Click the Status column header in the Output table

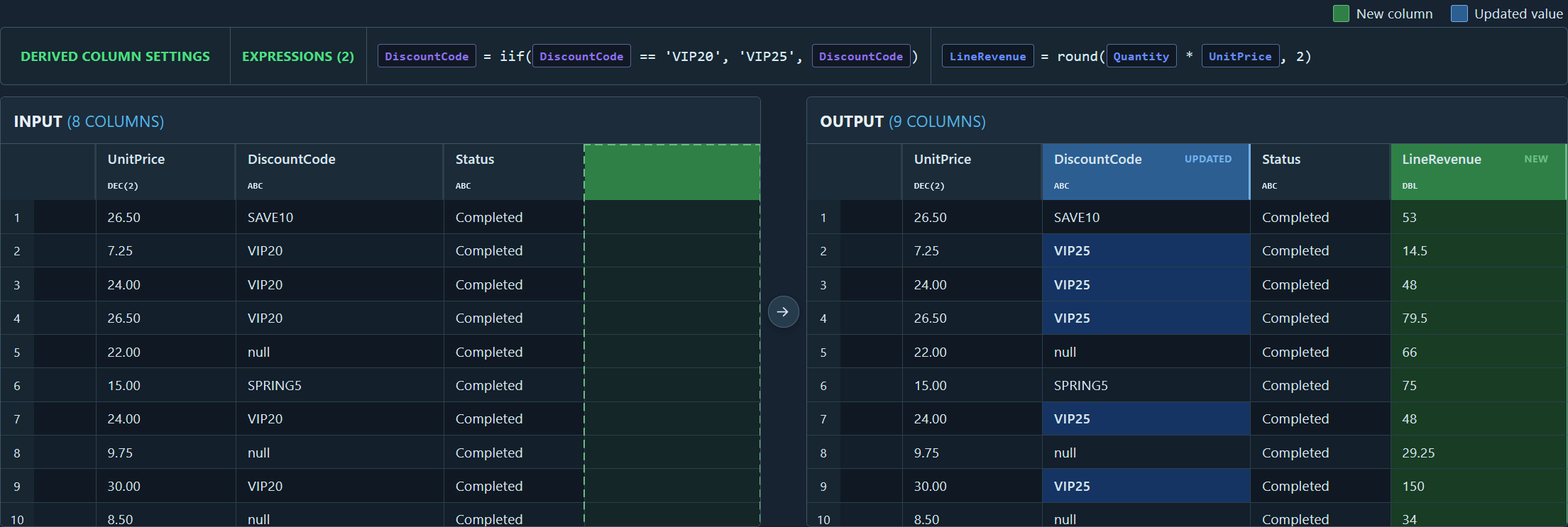[1320, 172]
